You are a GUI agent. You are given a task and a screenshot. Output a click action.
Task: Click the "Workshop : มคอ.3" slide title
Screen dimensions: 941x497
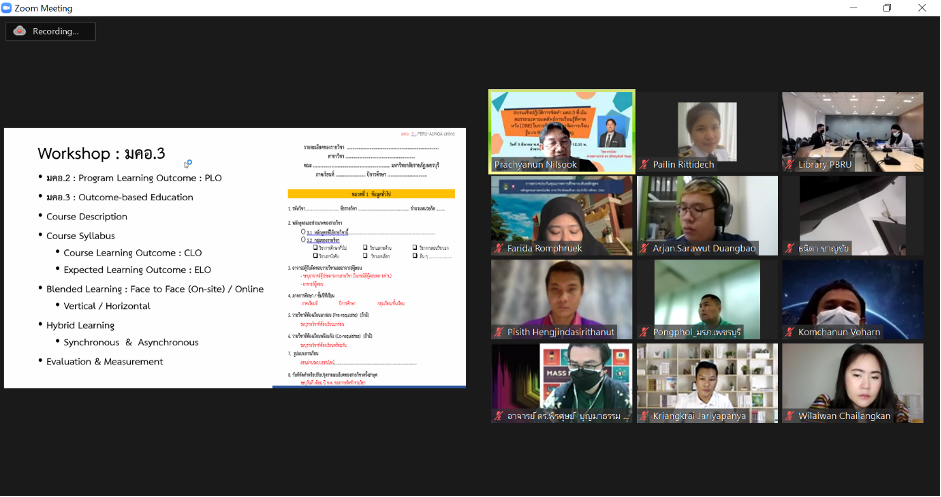[101, 154]
